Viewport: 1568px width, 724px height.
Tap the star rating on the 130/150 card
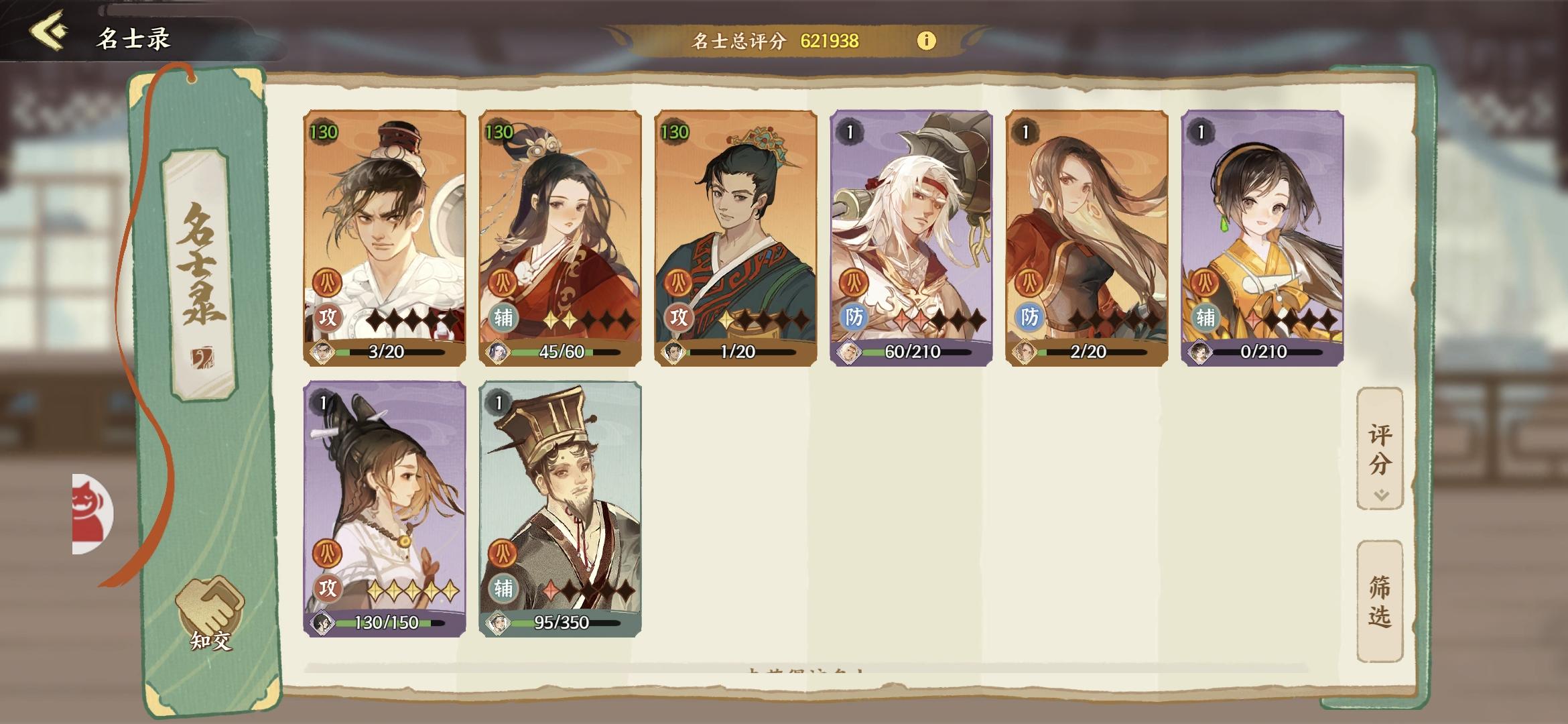click(x=413, y=591)
